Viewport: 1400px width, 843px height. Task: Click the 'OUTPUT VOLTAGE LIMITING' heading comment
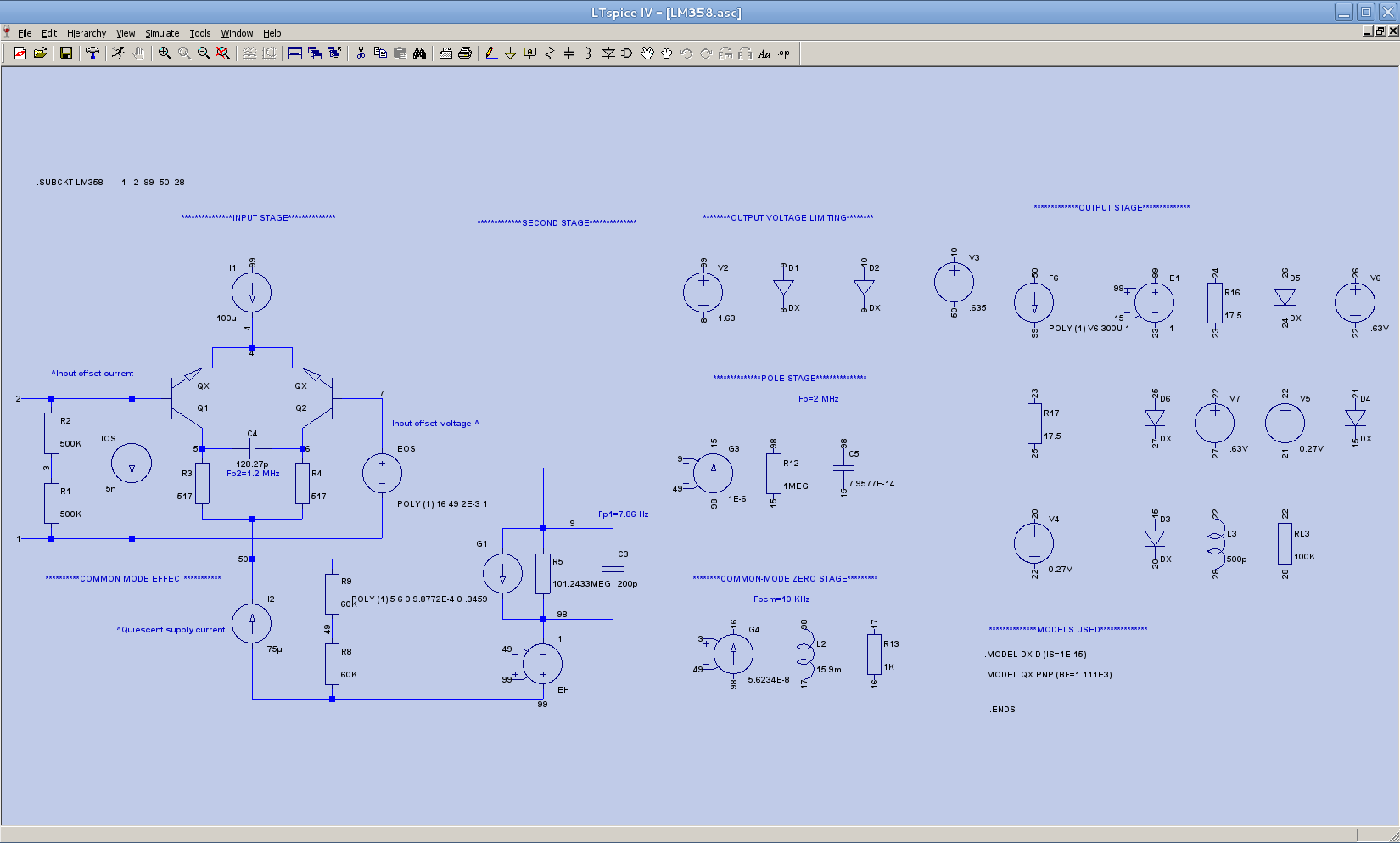point(788,218)
